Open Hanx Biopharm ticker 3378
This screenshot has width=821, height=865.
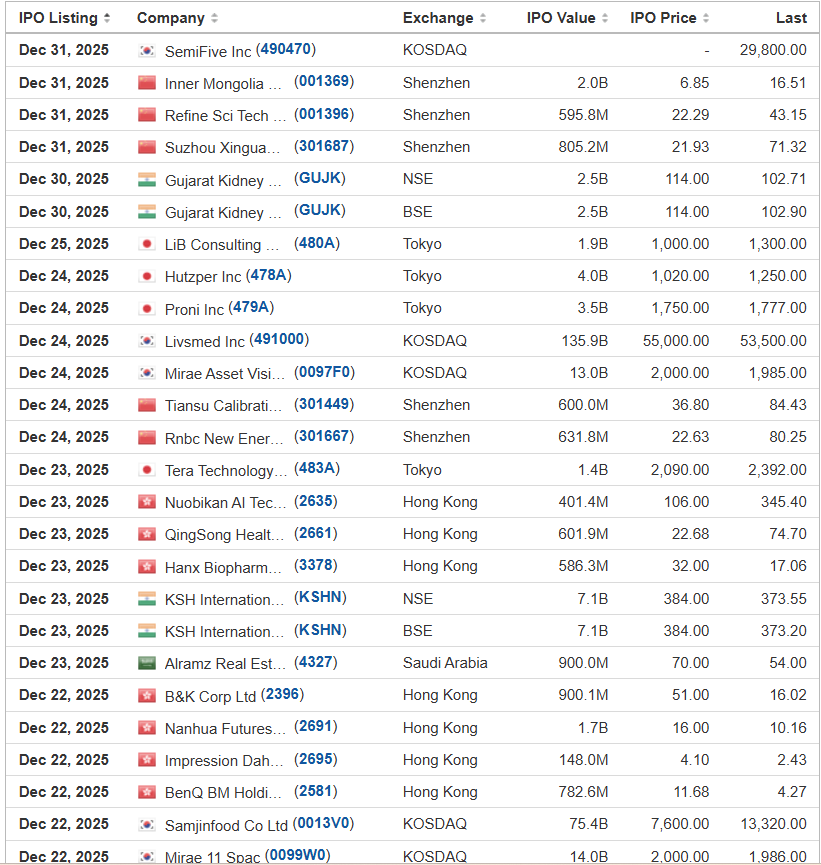(x=316, y=565)
